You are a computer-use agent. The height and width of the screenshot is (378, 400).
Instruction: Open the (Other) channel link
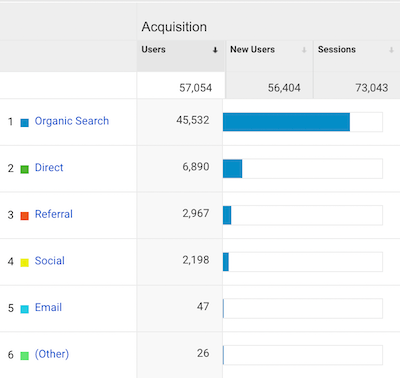pyautogui.click(x=52, y=354)
